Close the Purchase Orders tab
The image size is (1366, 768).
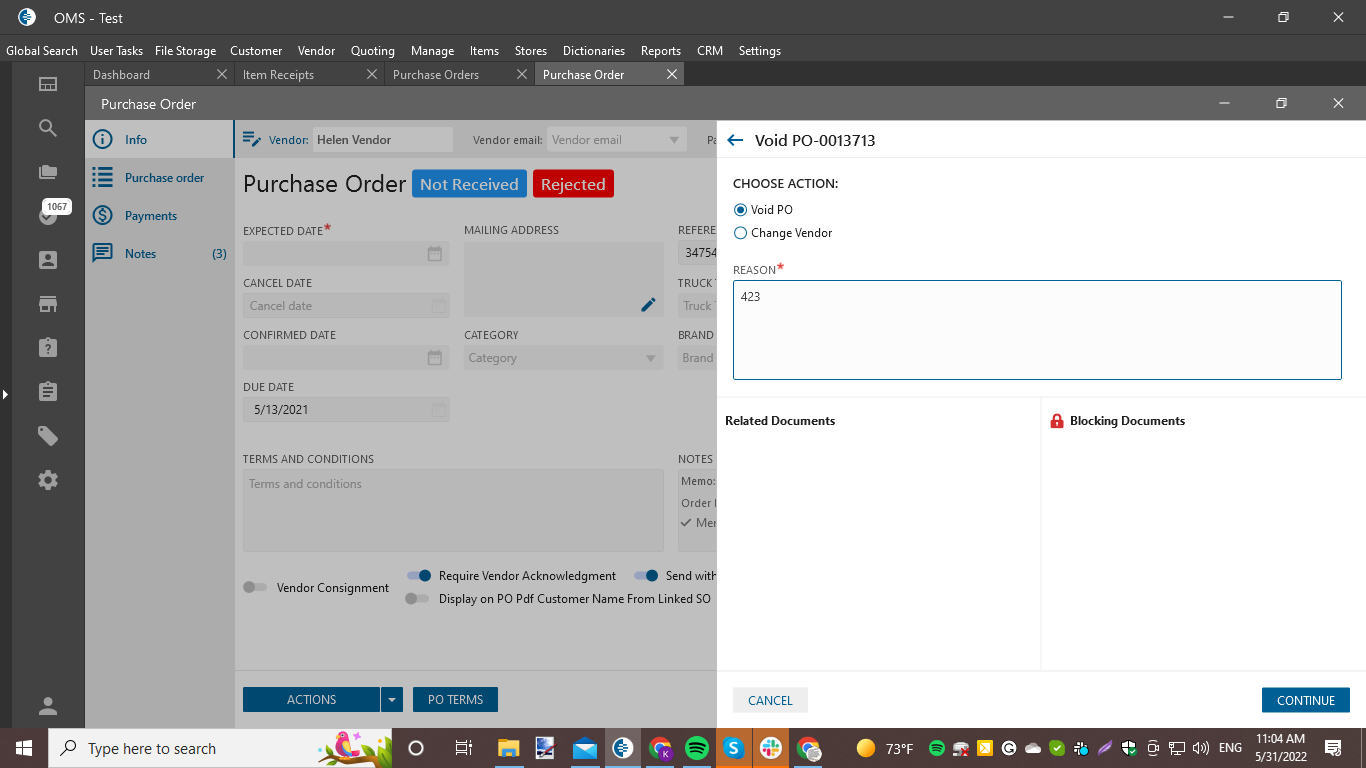(522, 74)
